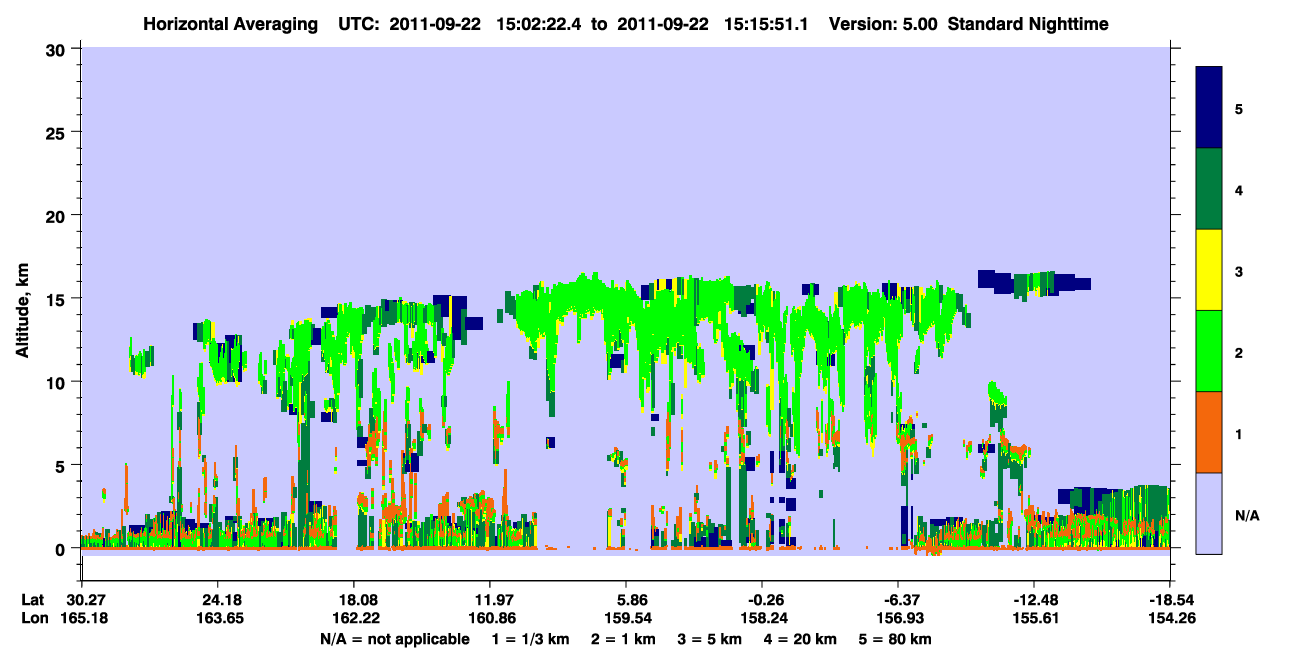Click the orange color bar segment 1
This screenshot has width=1300, height=667.
(1209, 432)
